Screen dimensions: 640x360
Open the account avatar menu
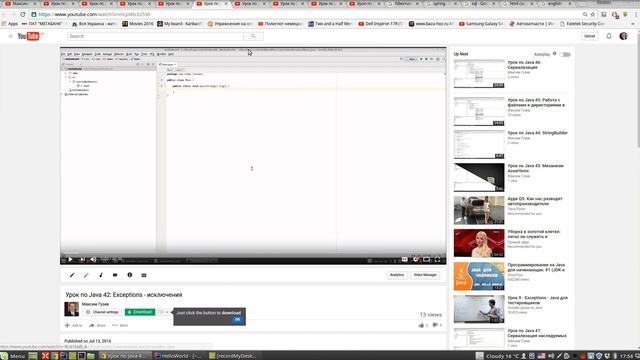tap(623, 36)
